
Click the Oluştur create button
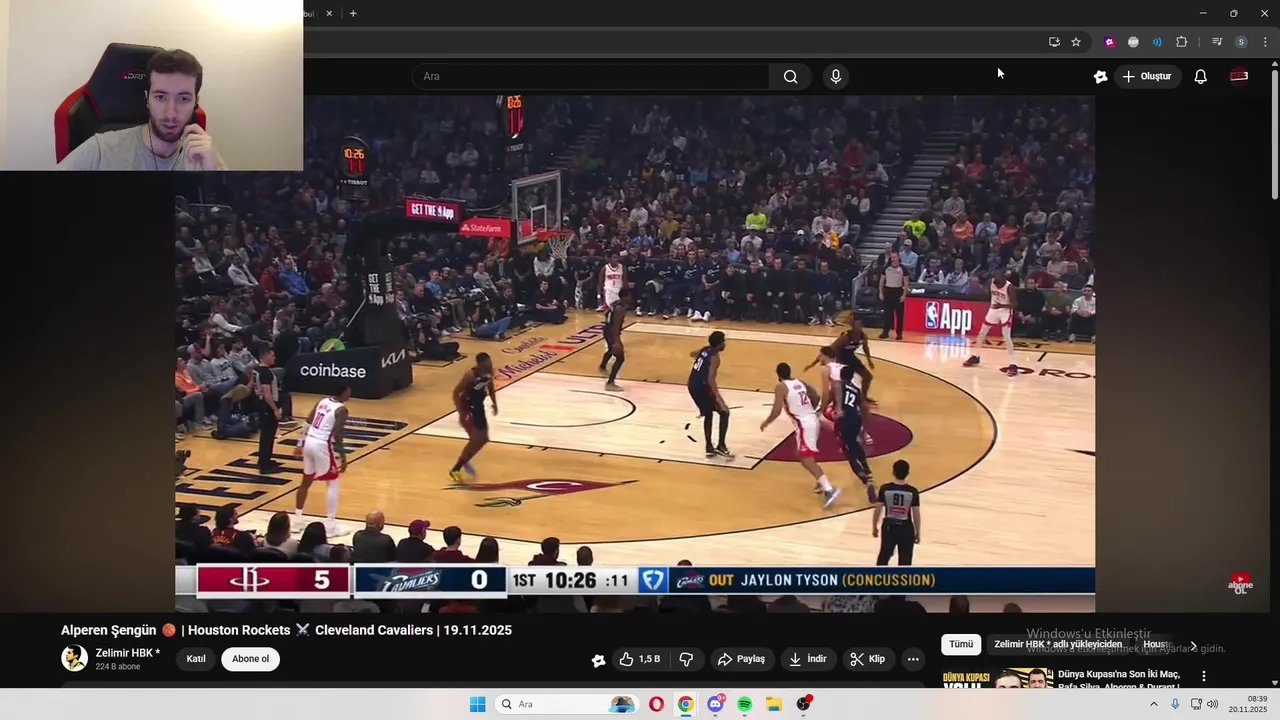click(1147, 76)
